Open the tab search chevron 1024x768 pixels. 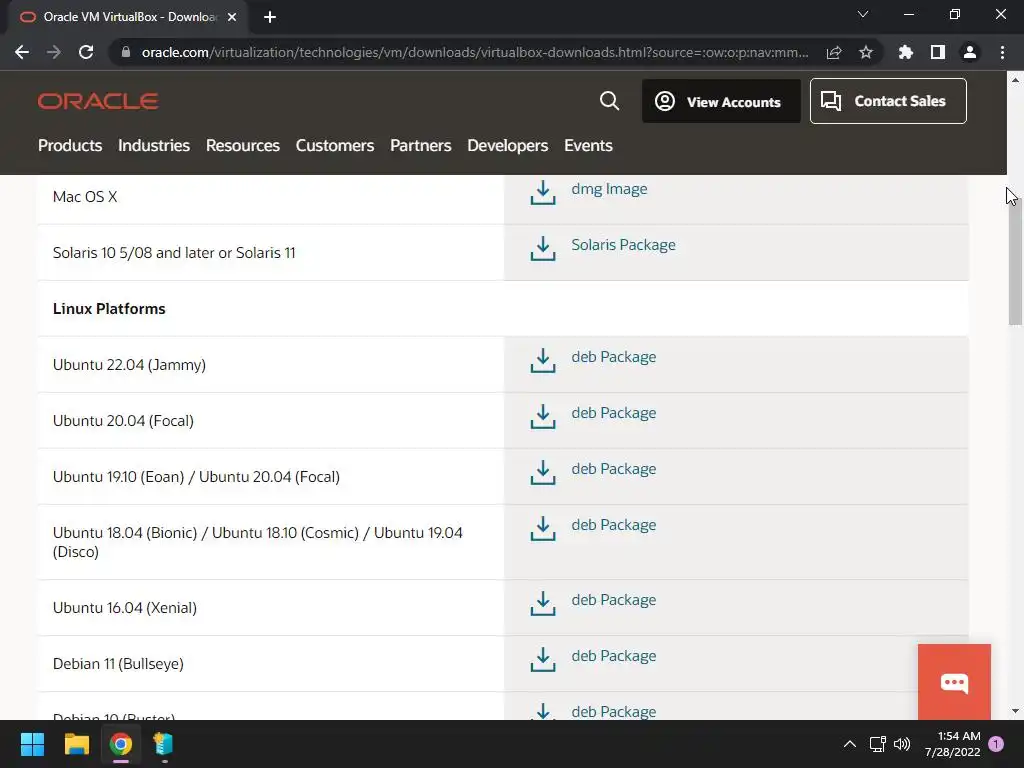pos(863,14)
